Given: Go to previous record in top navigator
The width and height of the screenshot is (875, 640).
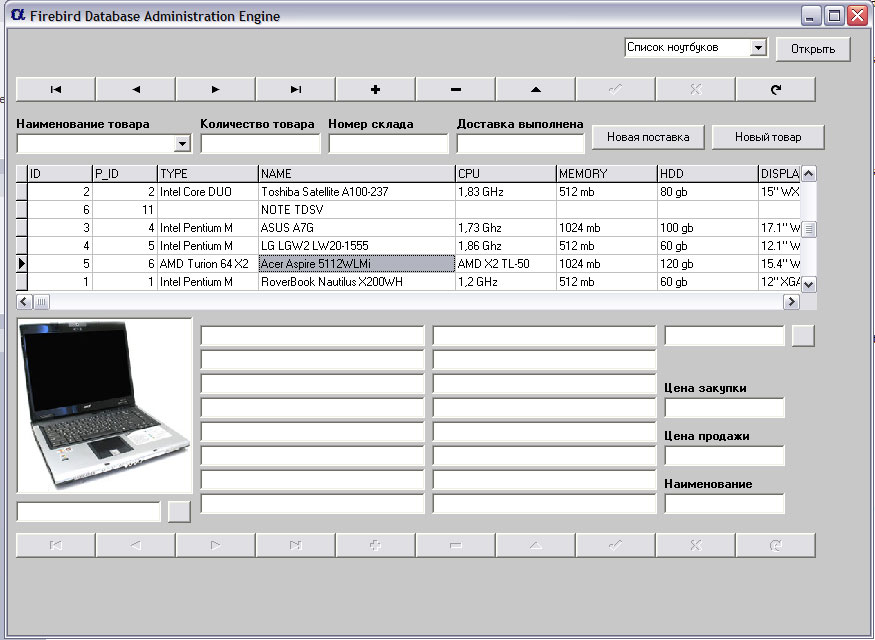Looking at the screenshot, I should point(136,89).
